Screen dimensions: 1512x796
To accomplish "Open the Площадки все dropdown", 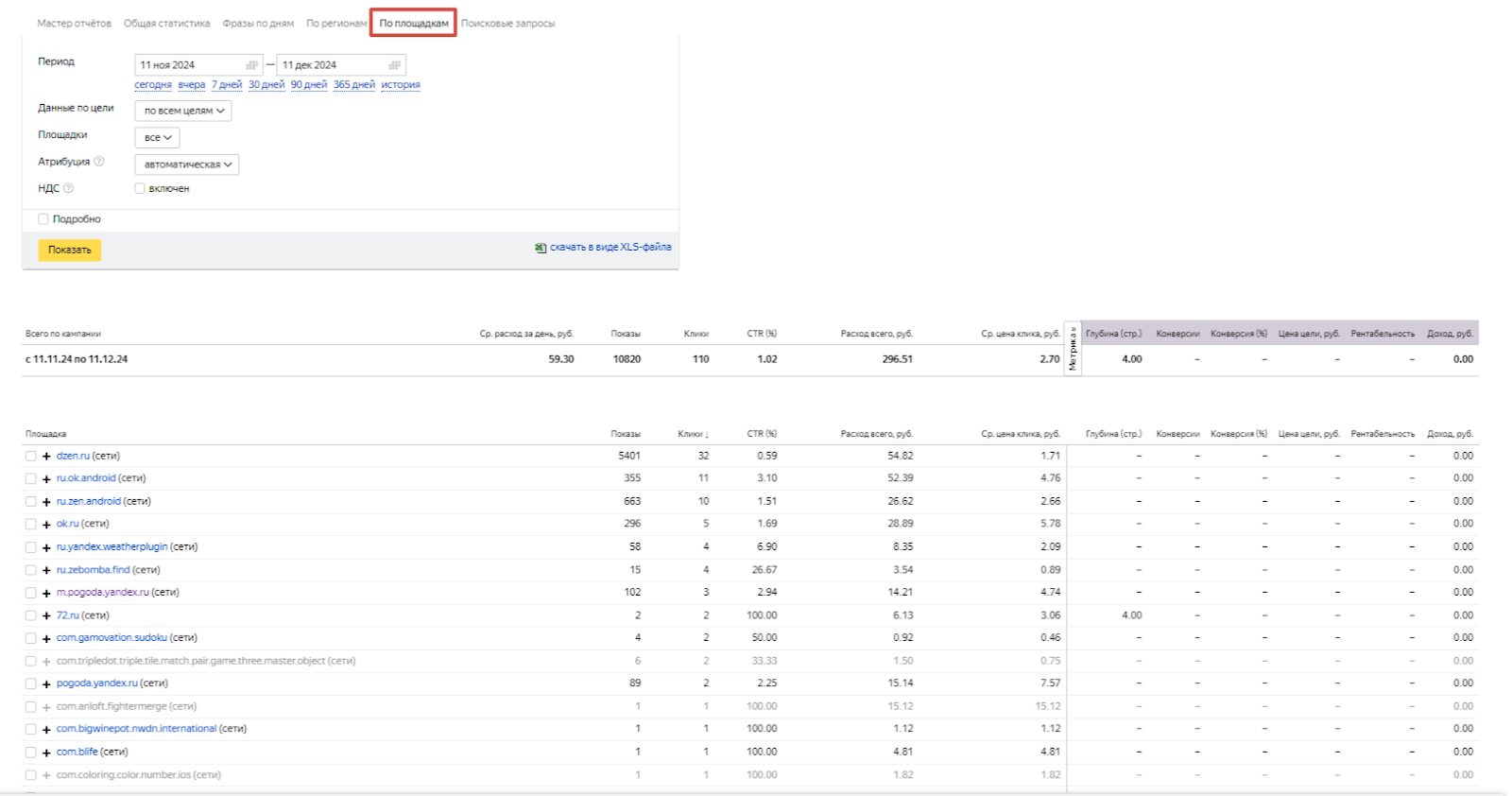I will [x=157, y=138].
